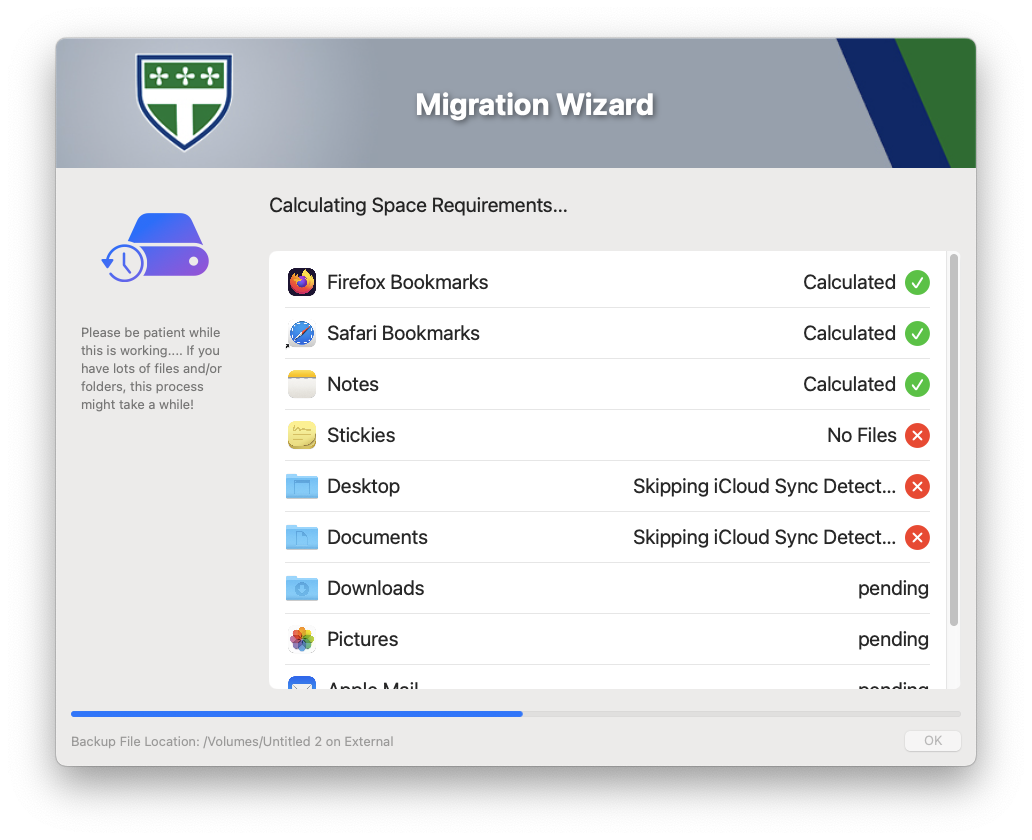Click the backup drive clock icon
The width and height of the screenshot is (1032, 840).
tap(155, 248)
